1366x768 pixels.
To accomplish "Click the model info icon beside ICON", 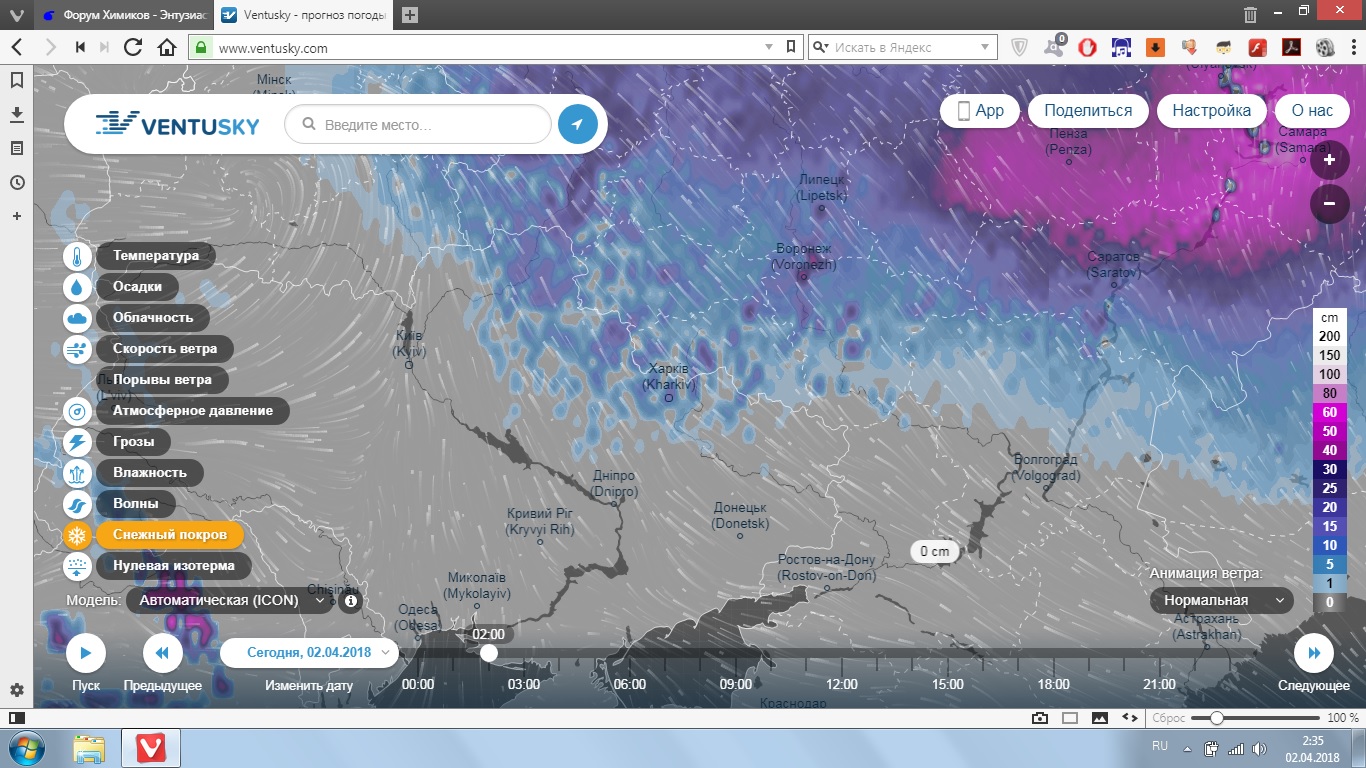I will click(350, 601).
